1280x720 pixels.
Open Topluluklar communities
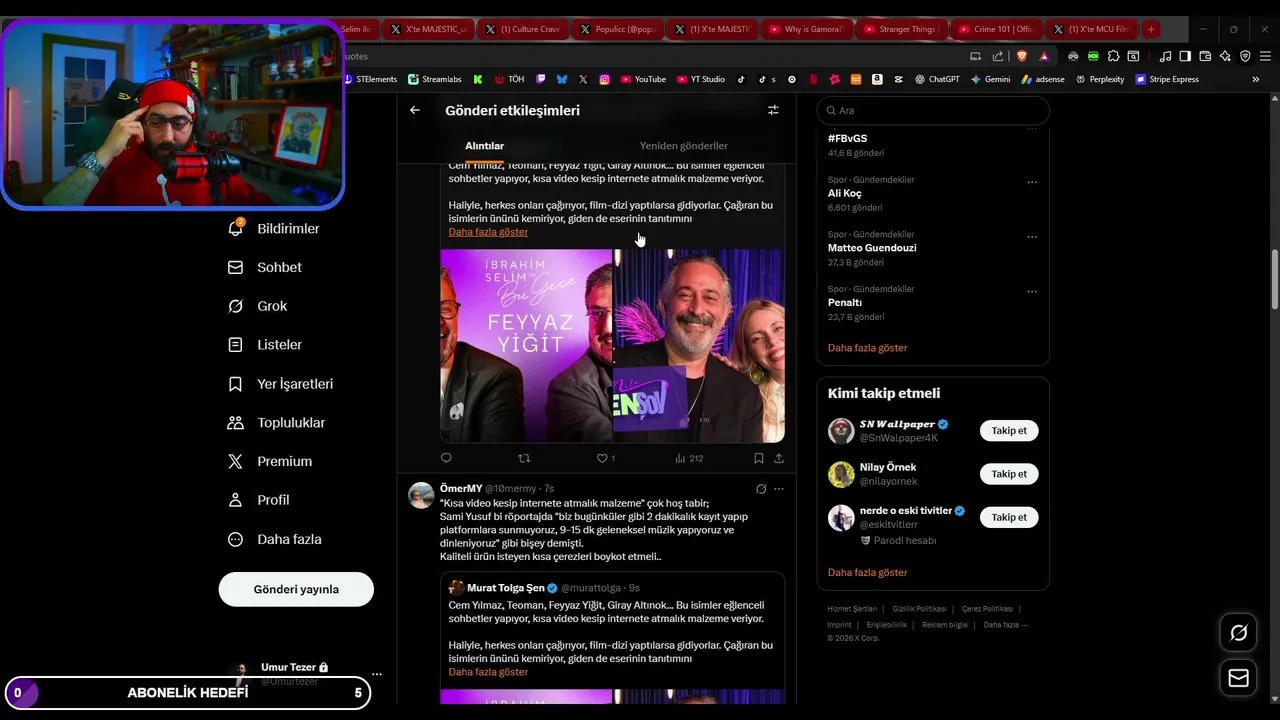tap(277, 423)
